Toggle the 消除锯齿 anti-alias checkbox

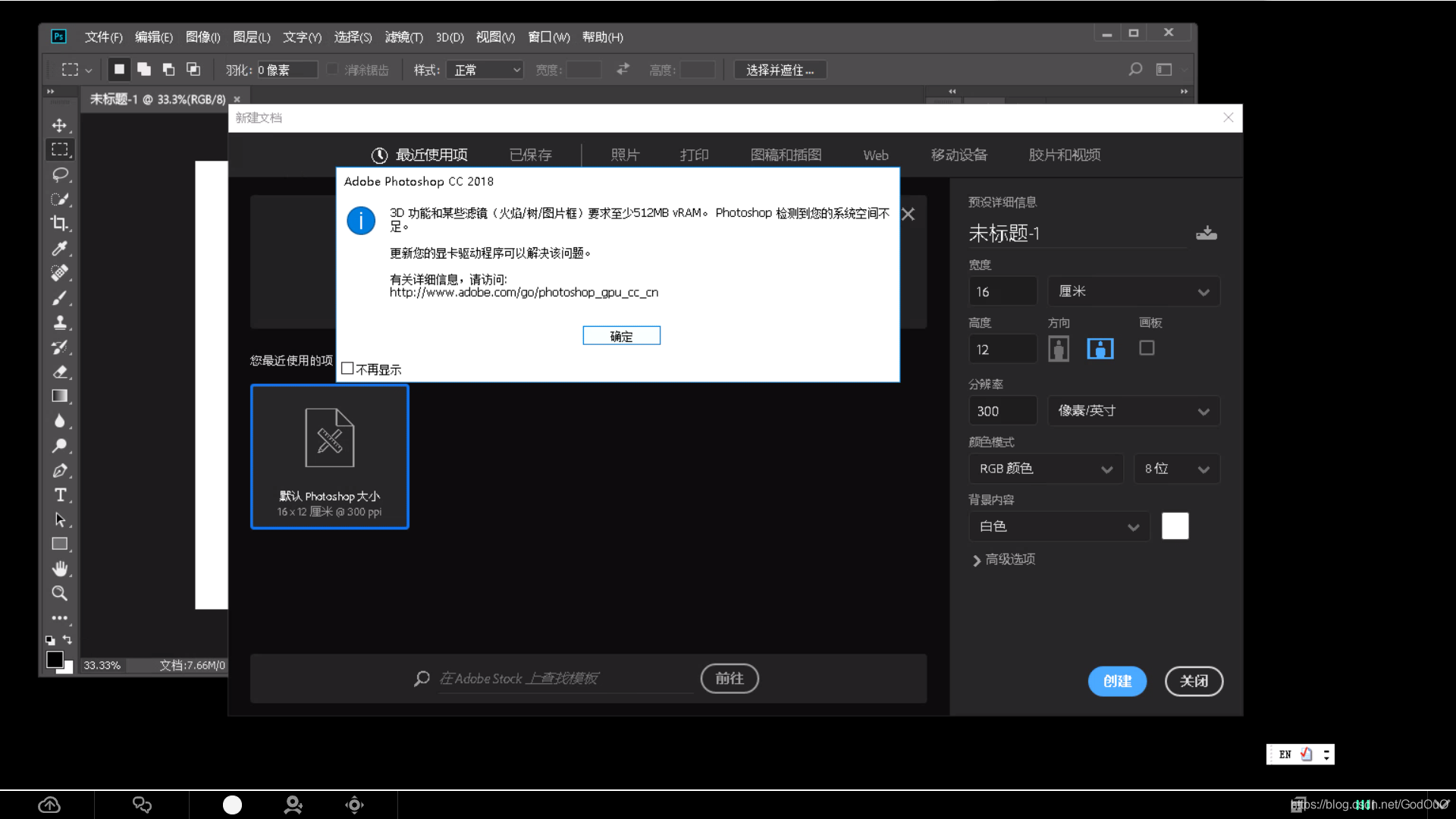(x=332, y=69)
